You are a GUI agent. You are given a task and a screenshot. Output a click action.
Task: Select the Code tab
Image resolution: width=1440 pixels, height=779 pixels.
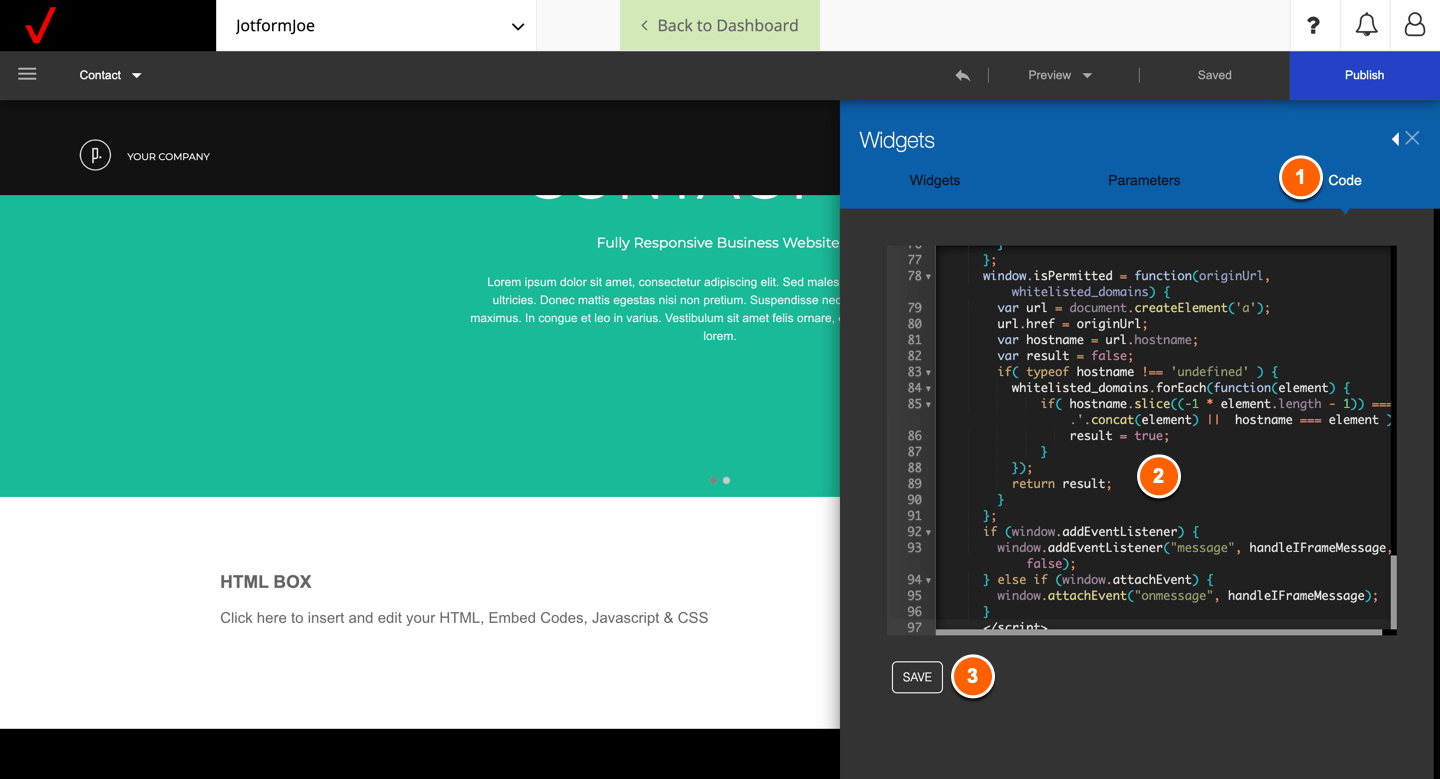point(1344,181)
